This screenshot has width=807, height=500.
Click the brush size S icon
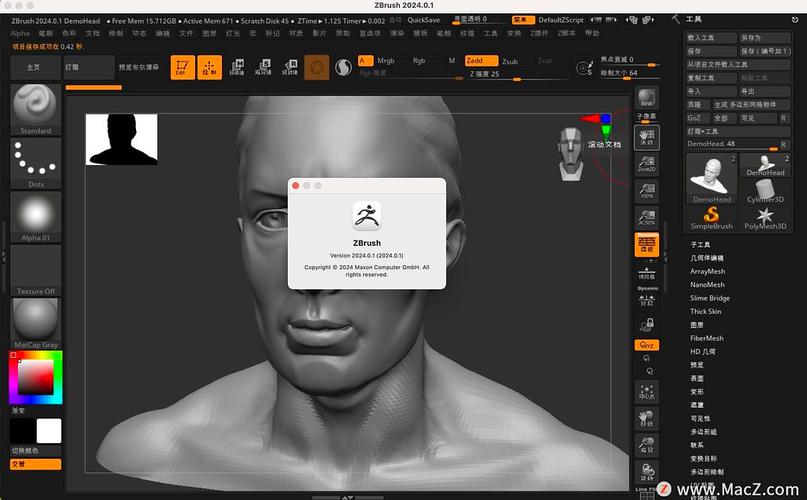[585, 68]
